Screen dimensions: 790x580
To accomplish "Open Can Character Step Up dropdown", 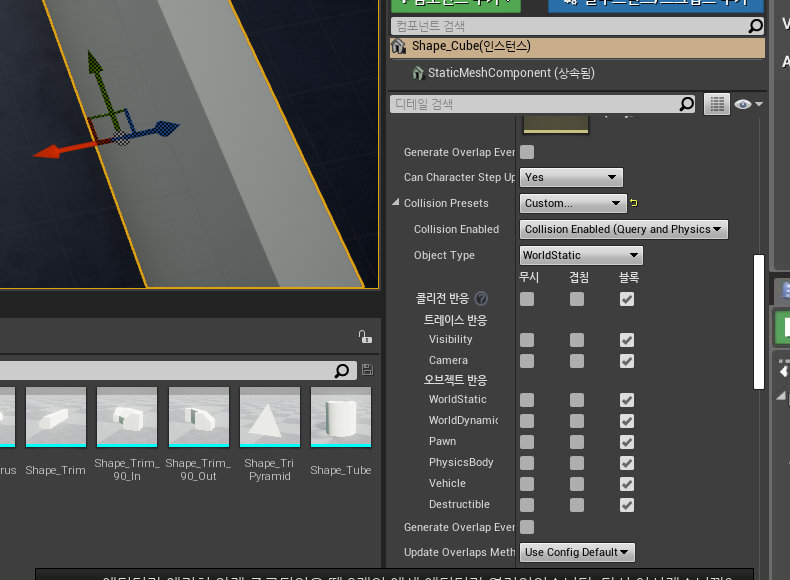I will point(571,177).
